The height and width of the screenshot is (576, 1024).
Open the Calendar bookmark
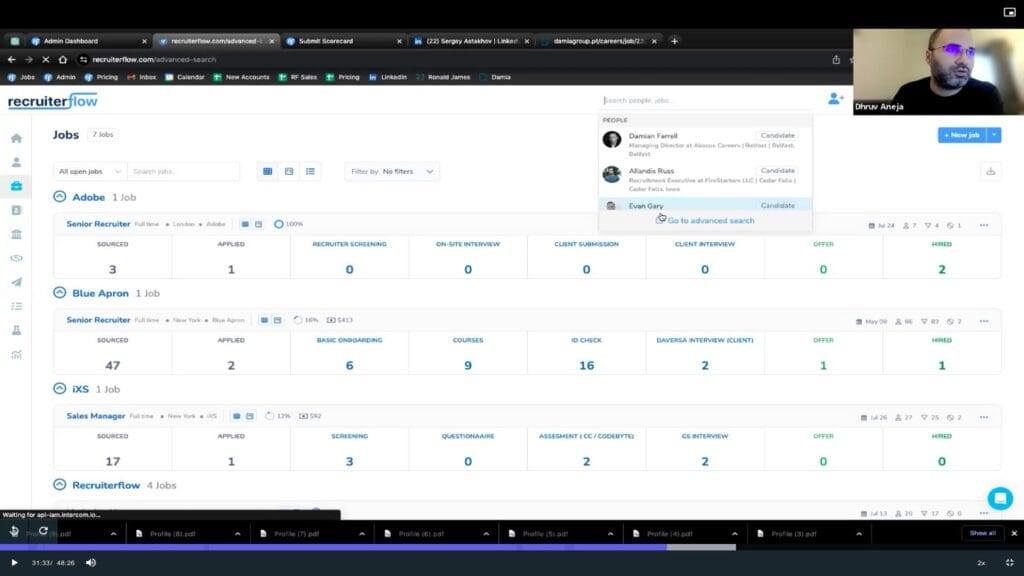(x=185, y=77)
